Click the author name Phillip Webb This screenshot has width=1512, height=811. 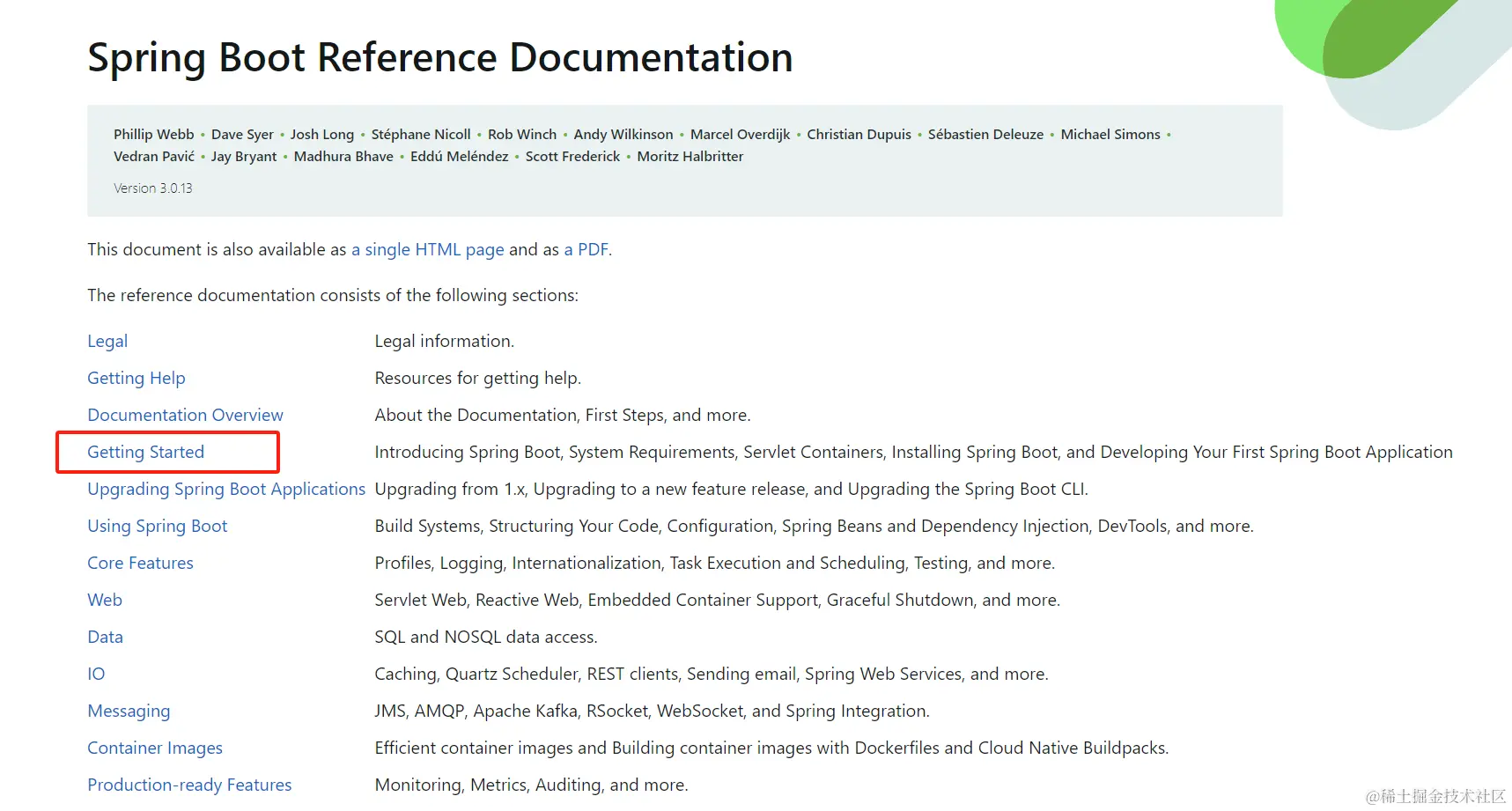(153, 134)
